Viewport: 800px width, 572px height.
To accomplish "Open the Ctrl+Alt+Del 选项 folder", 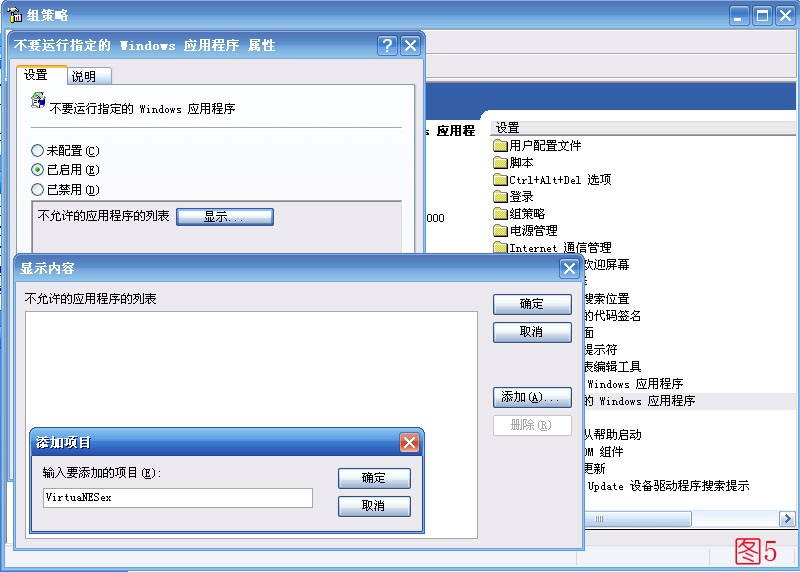I will coord(559,180).
